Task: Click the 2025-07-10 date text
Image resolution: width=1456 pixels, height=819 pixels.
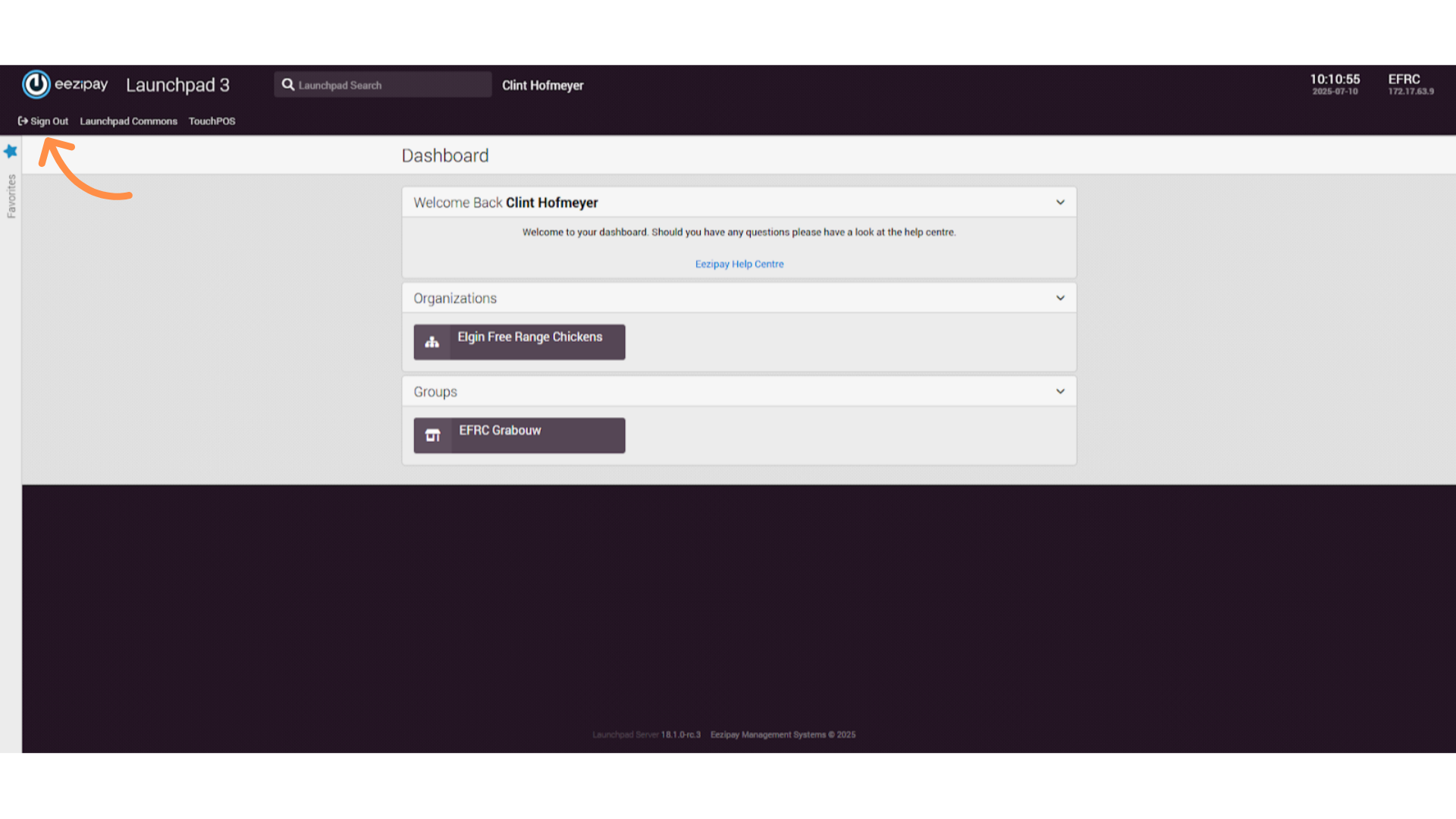Action: click(x=1335, y=92)
